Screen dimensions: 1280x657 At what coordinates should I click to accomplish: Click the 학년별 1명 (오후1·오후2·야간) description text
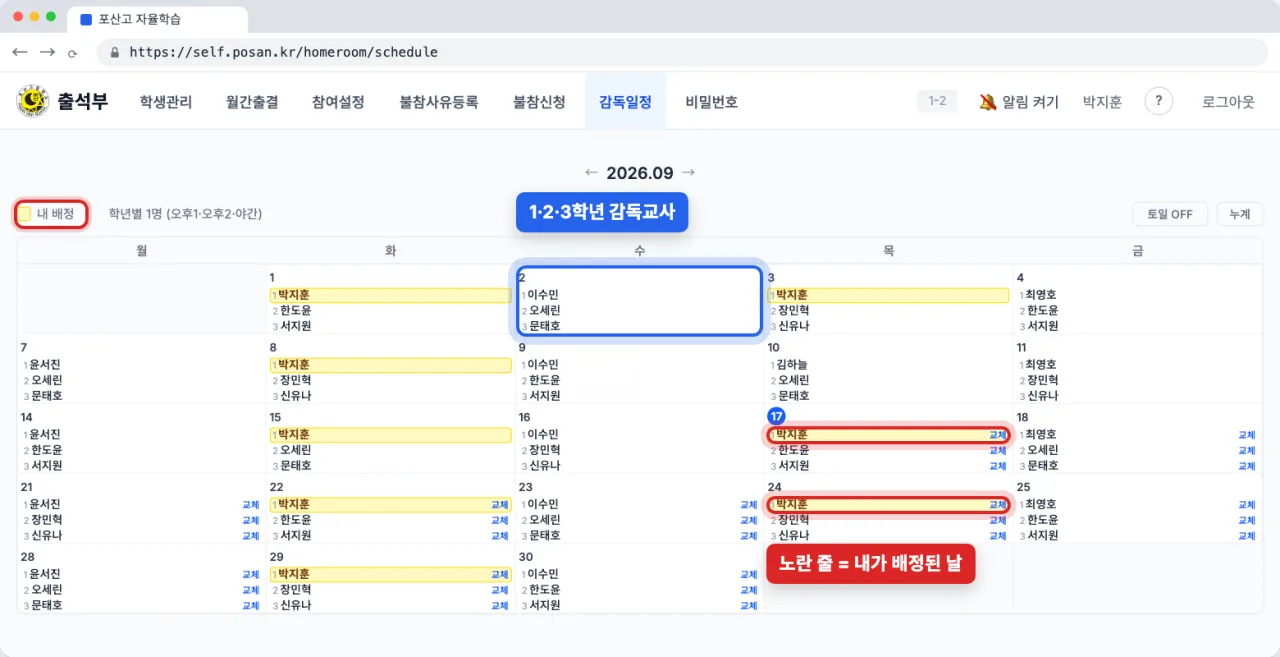[x=185, y=214]
